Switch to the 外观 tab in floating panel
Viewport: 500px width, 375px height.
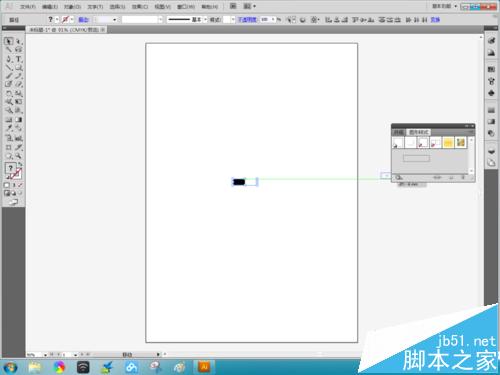click(x=399, y=132)
